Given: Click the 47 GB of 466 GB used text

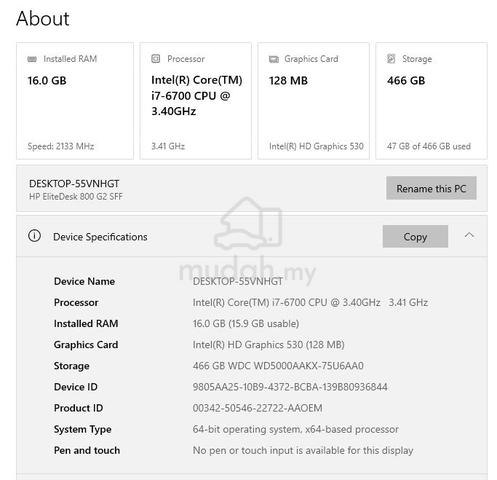Looking at the screenshot, I should point(429,146).
